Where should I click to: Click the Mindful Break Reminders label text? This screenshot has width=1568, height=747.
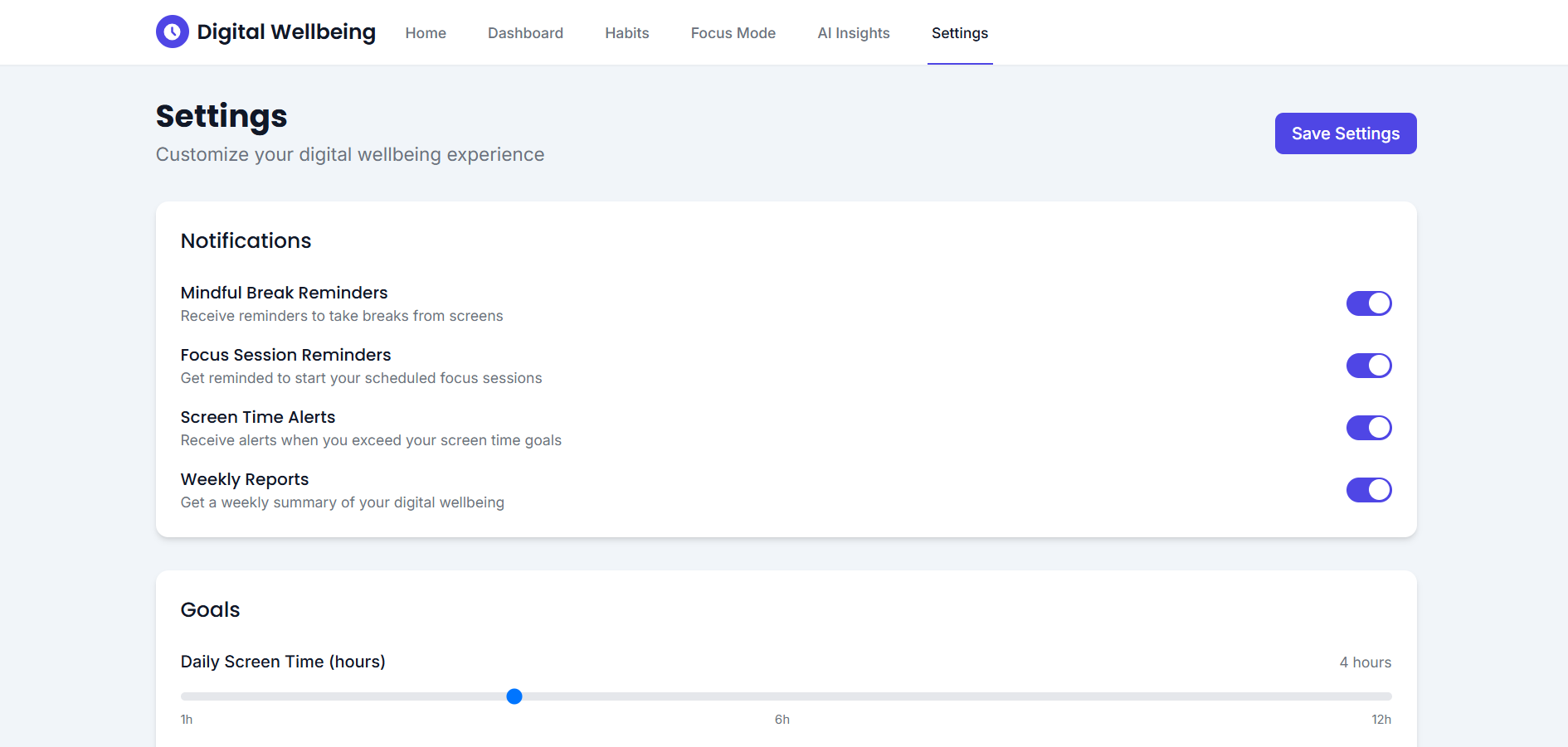coord(284,293)
